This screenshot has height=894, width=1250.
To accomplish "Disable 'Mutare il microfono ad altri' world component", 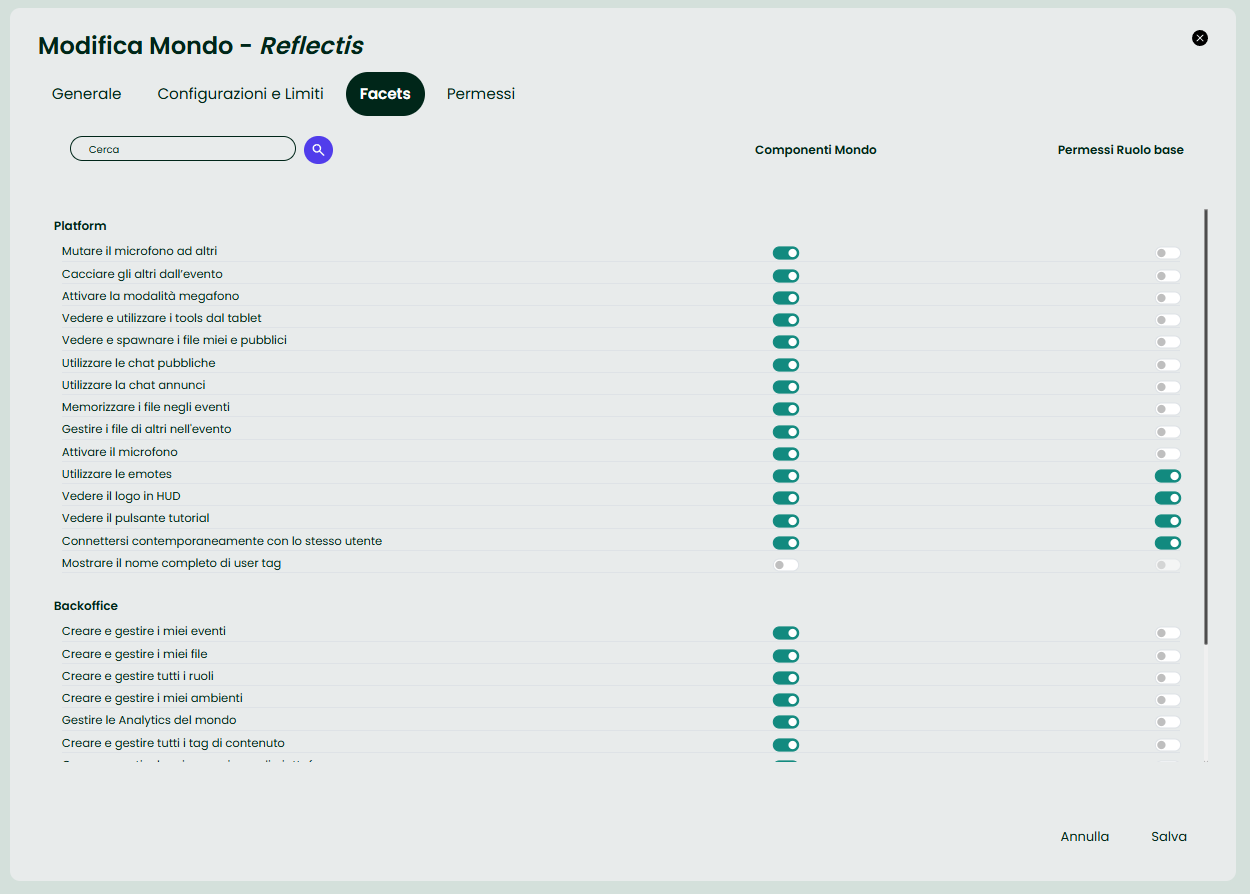I will pyautogui.click(x=786, y=253).
